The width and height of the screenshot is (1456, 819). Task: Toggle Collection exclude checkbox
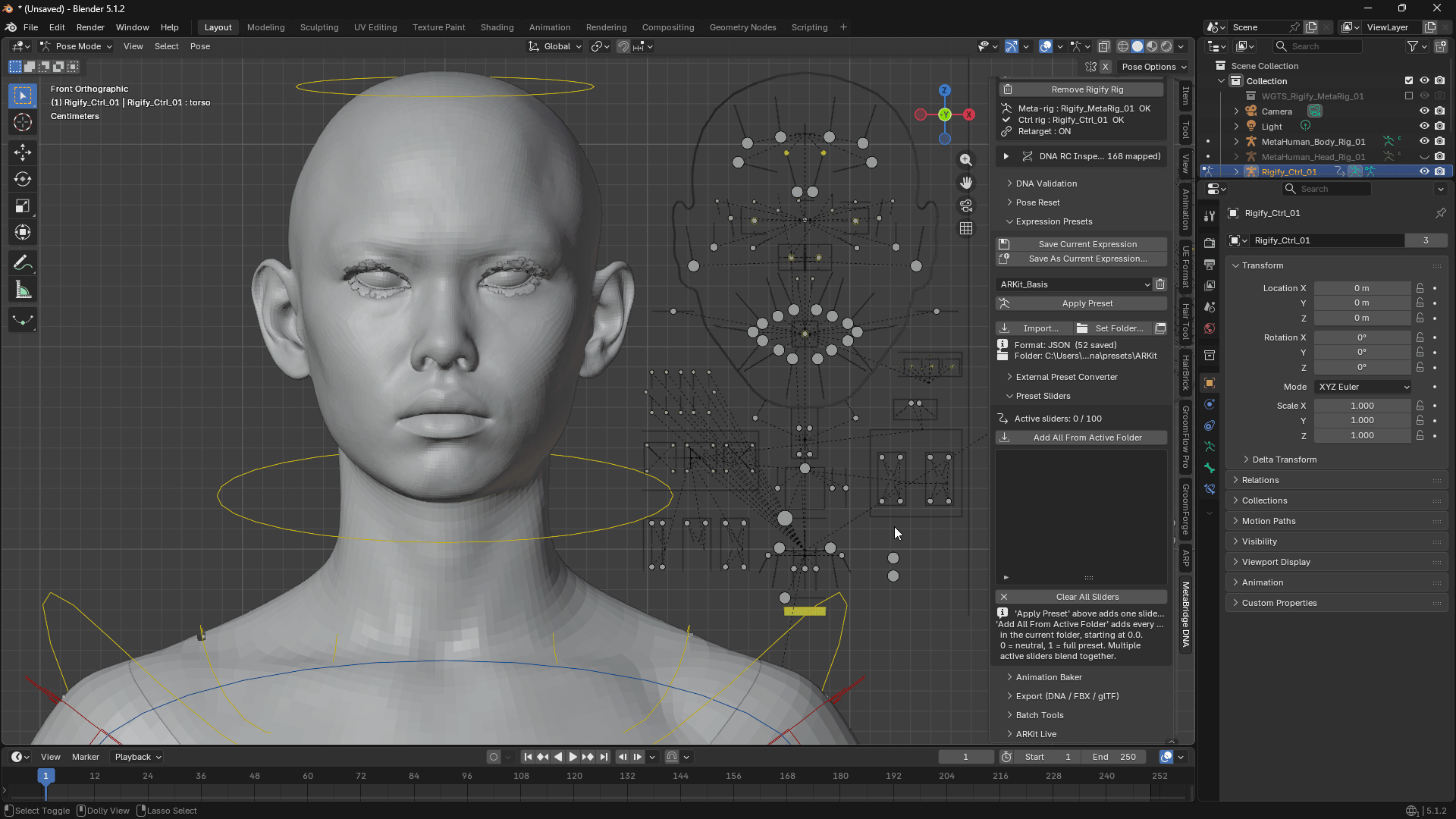click(1409, 81)
